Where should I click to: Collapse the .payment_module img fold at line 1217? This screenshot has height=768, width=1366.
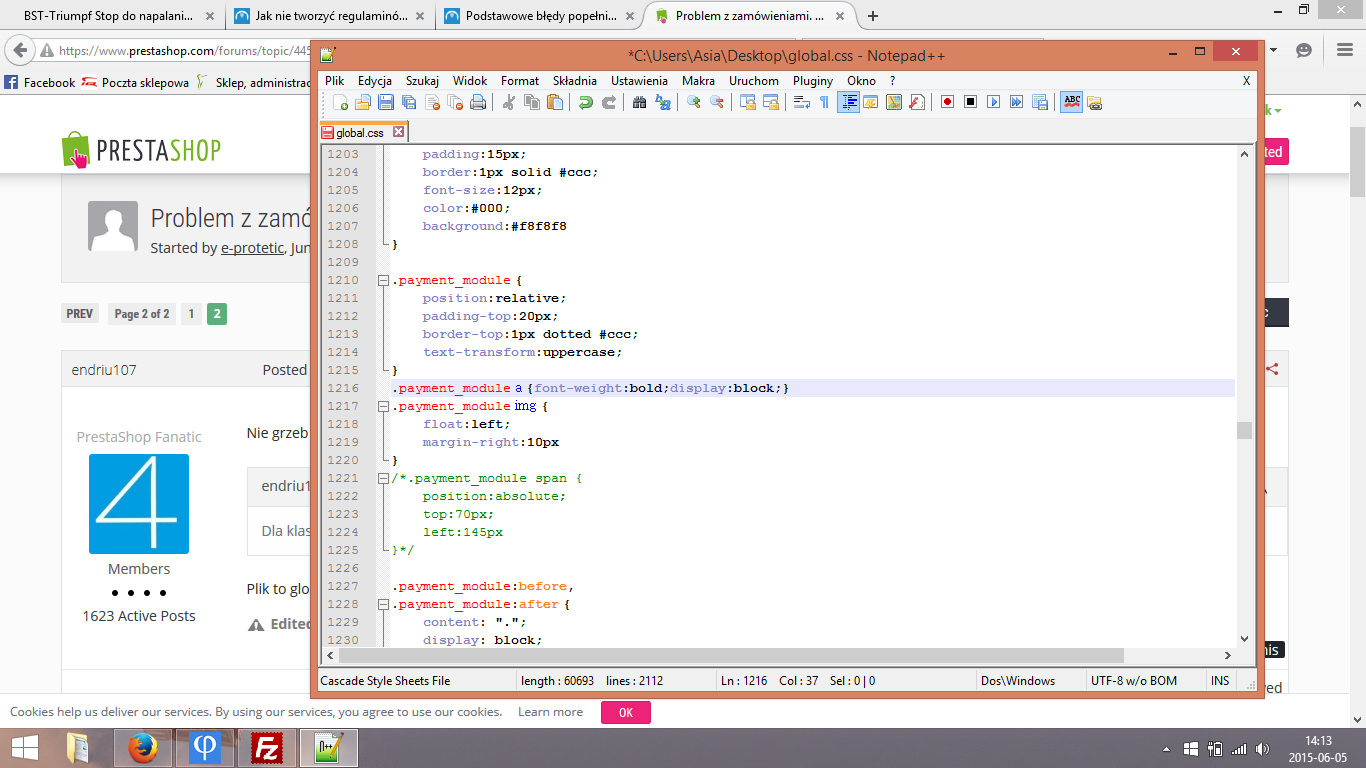coord(383,407)
